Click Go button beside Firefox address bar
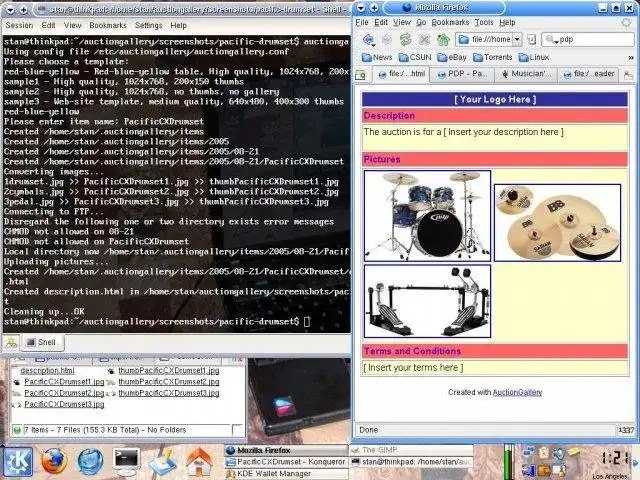The width and height of the screenshot is (640, 480). click(x=531, y=39)
